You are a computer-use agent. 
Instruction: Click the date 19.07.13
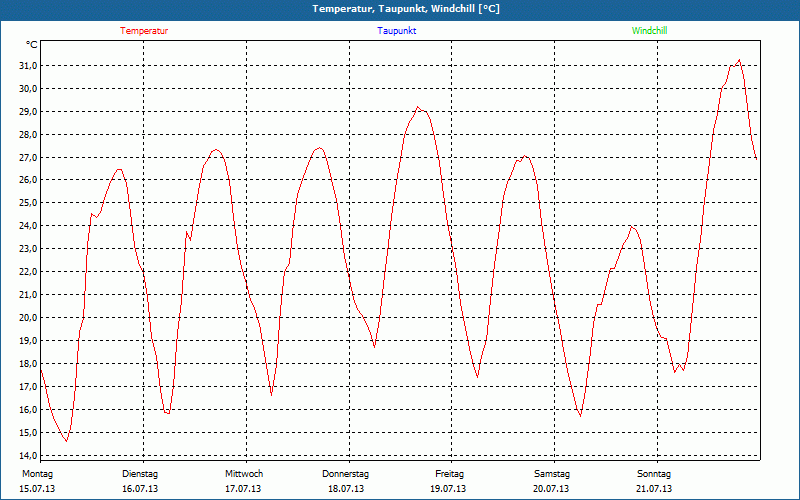[x=448, y=489]
